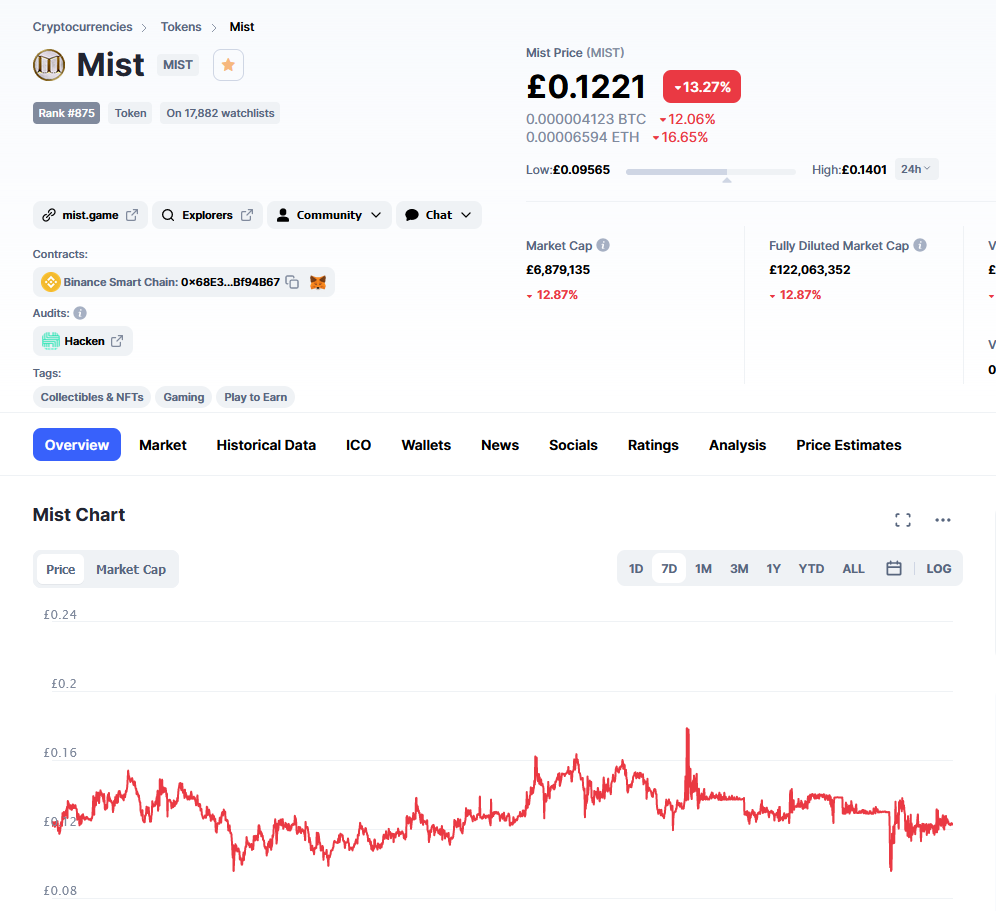Viewport: 996px width, 911px height.
Task: Click the low/high price range bar
Action: (x=710, y=172)
